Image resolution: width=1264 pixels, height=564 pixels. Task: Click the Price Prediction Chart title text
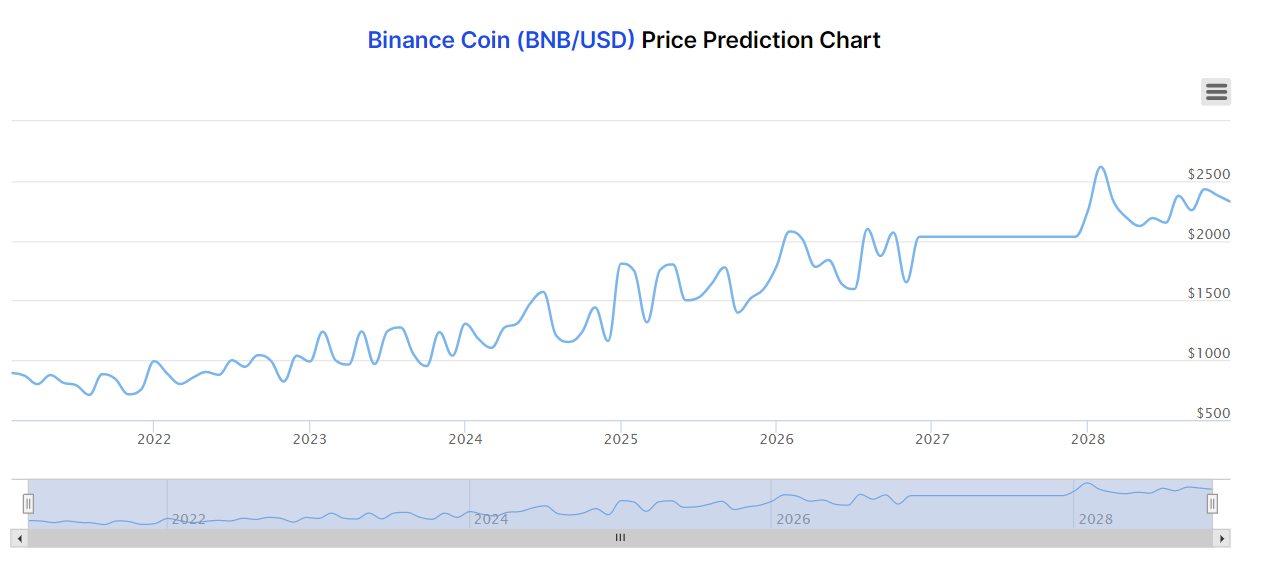click(x=761, y=41)
